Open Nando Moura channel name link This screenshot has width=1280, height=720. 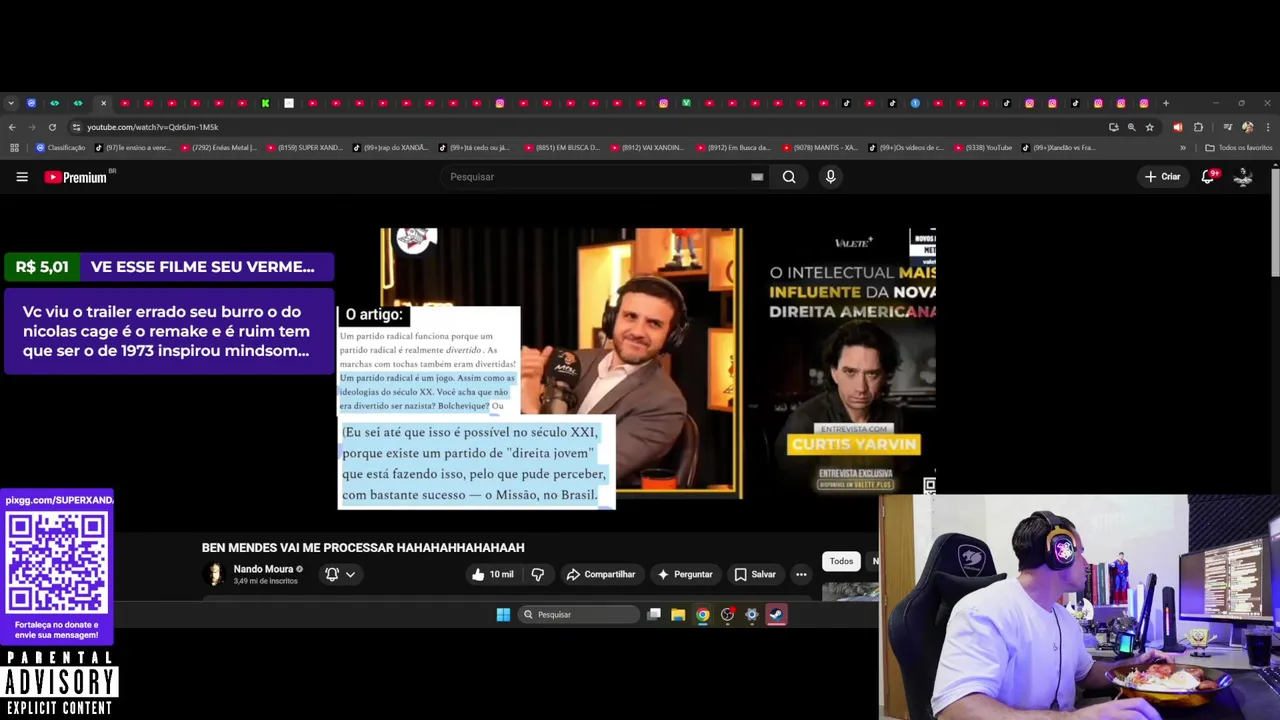[x=263, y=569]
